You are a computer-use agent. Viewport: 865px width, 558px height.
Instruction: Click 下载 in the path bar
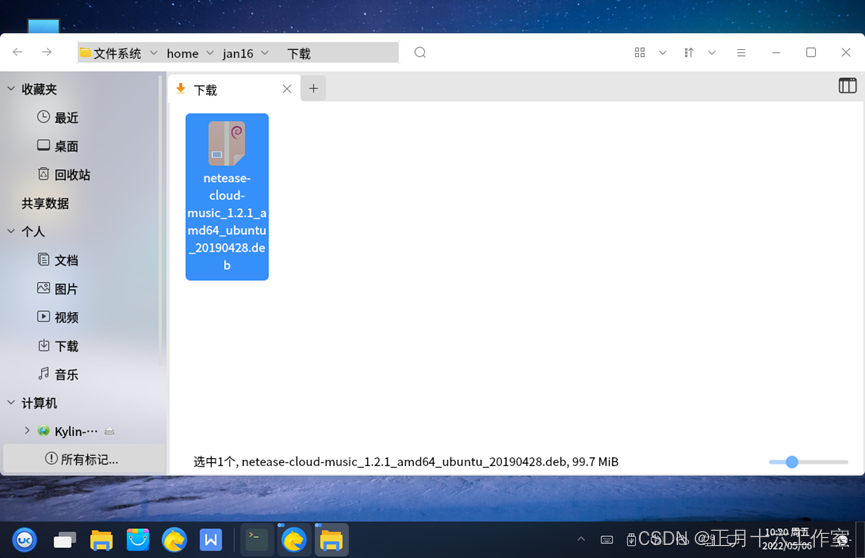299,54
